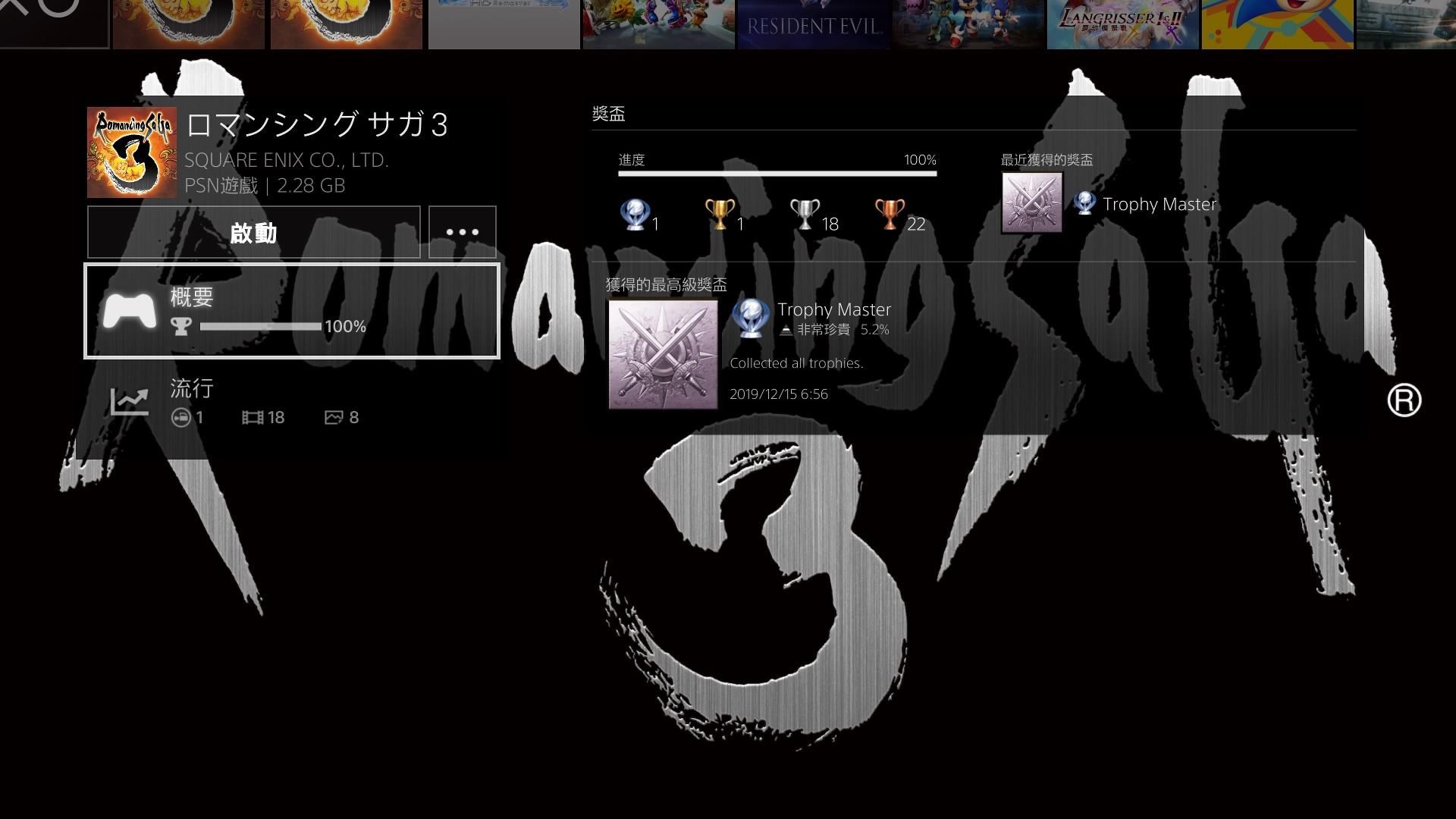Click the video clips count icon showing 18

point(252,418)
